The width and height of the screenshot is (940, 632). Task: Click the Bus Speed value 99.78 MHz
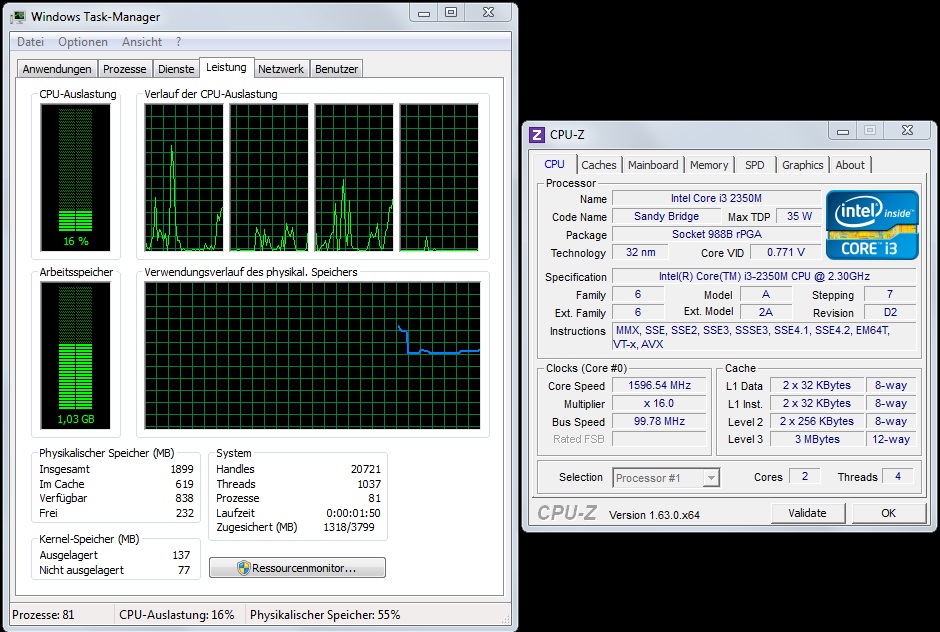coord(659,422)
